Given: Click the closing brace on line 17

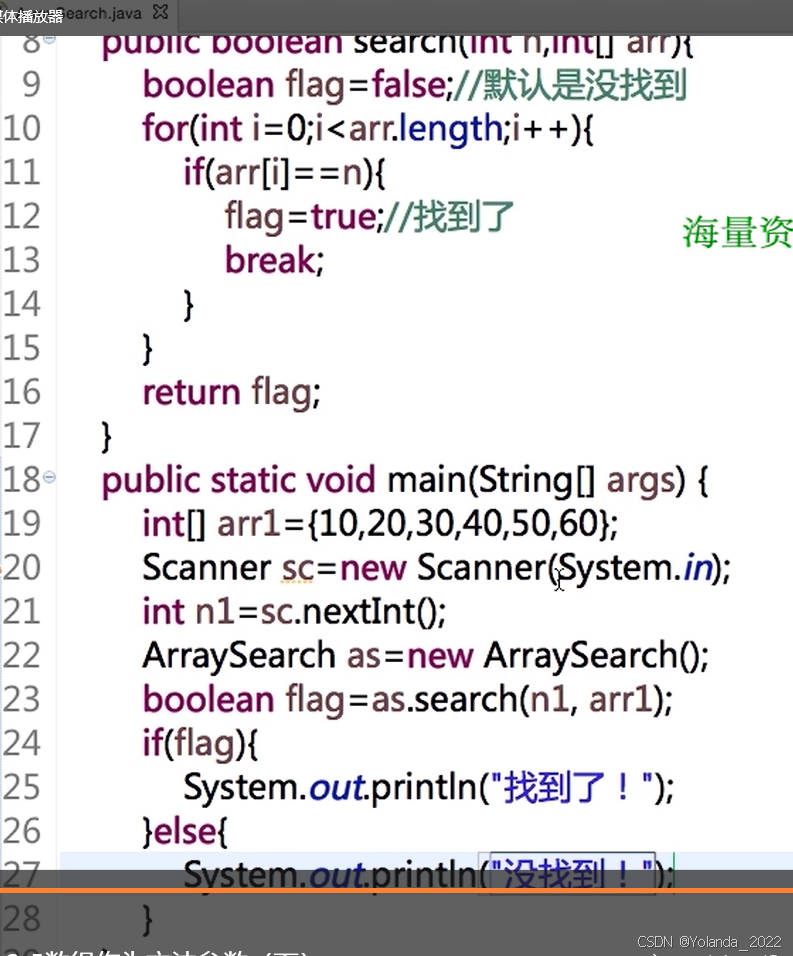Looking at the screenshot, I should 106,437.
